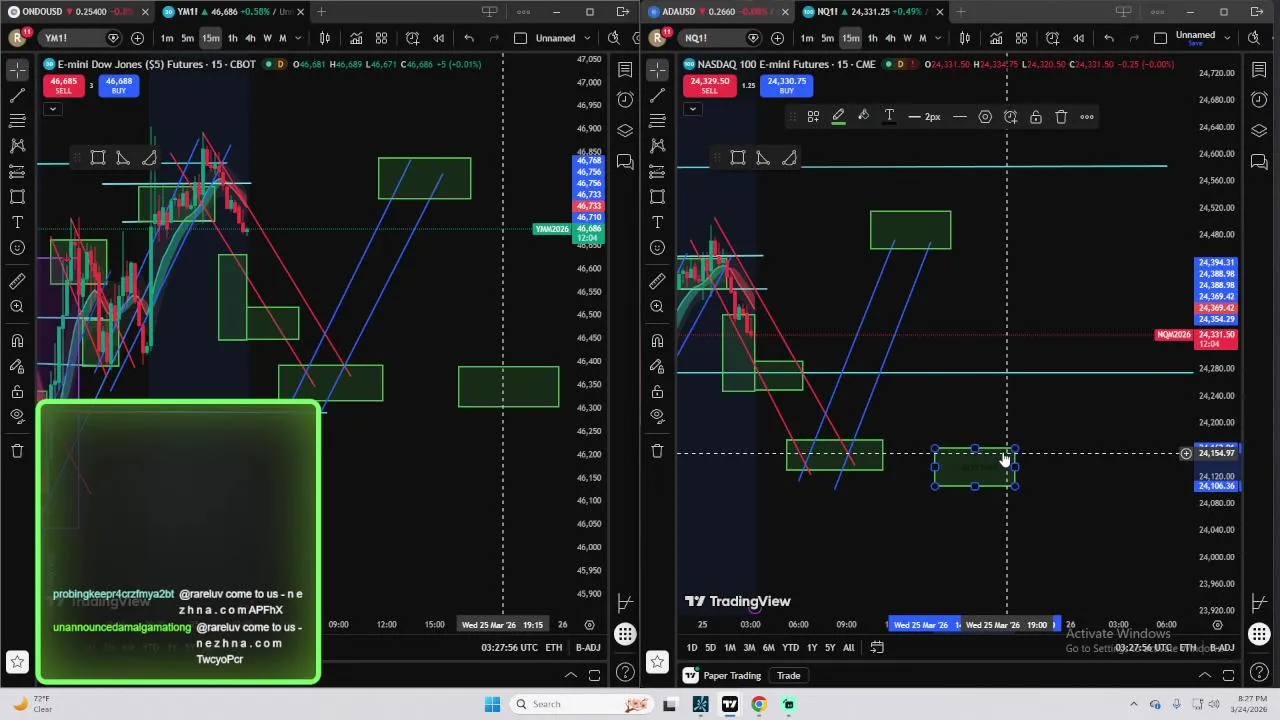The height and width of the screenshot is (720, 1280).
Task: Collapse legend arrow under NQ1! SELL button
Action: (692, 108)
